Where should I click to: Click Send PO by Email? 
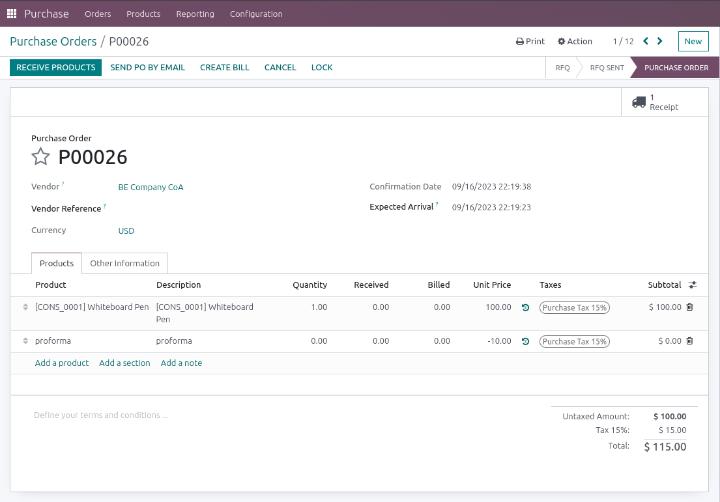147,68
